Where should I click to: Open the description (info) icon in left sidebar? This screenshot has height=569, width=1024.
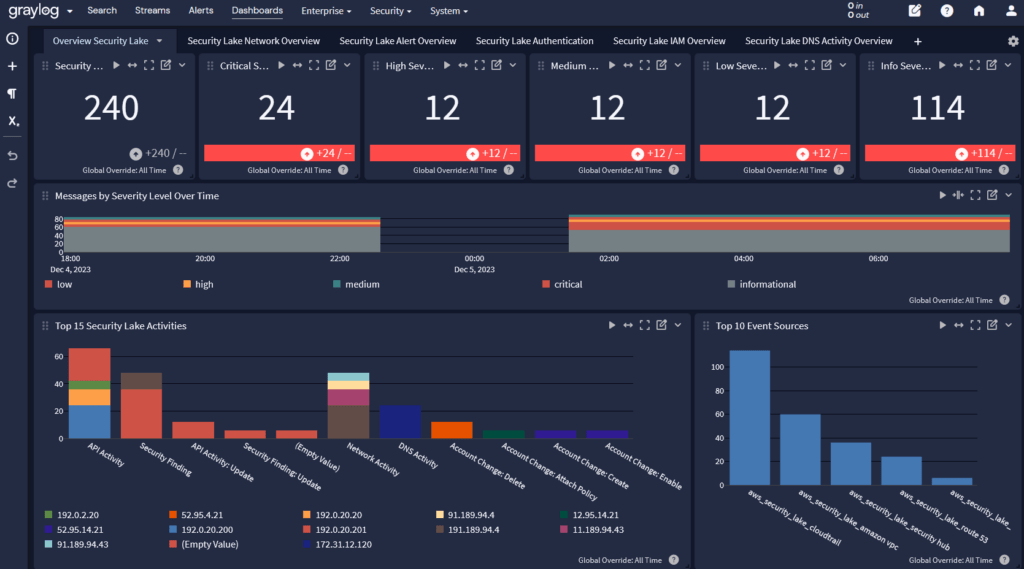click(13, 40)
